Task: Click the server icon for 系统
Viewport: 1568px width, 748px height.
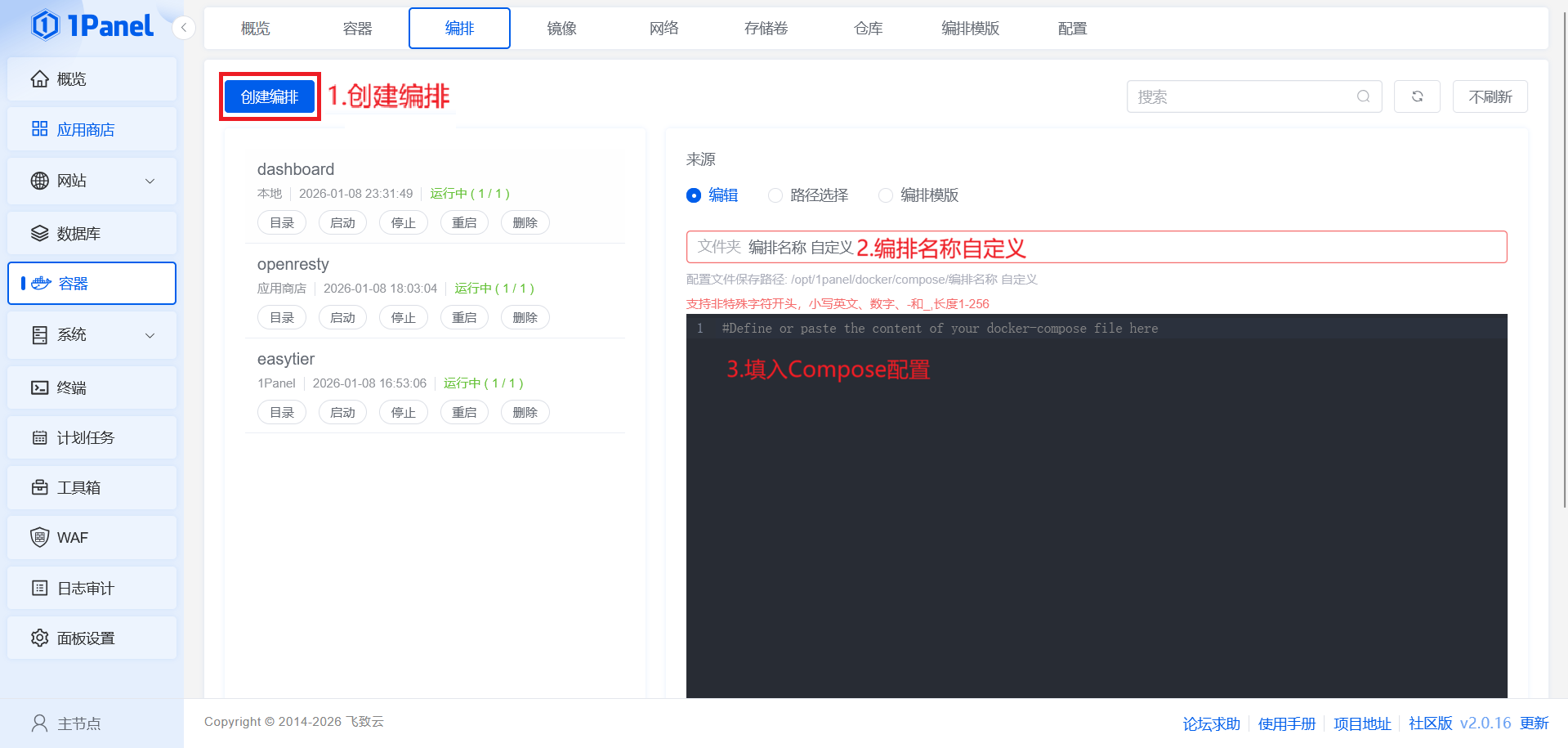Action: pyautogui.click(x=39, y=334)
